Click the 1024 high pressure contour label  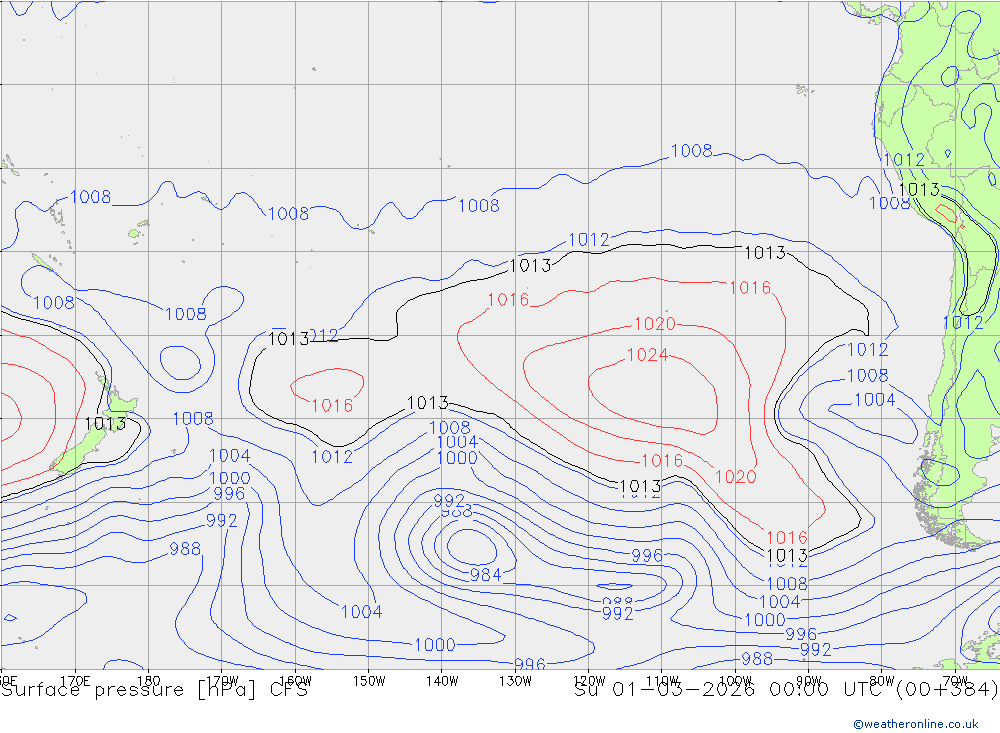(x=647, y=355)
